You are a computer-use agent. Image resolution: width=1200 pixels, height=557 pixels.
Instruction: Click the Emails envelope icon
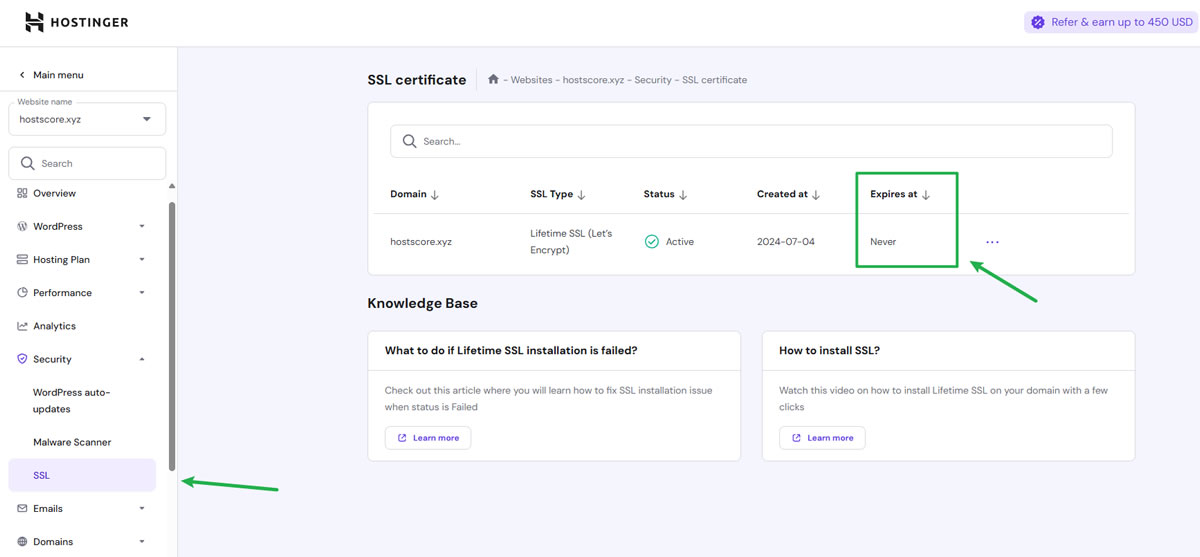[22, 508]
